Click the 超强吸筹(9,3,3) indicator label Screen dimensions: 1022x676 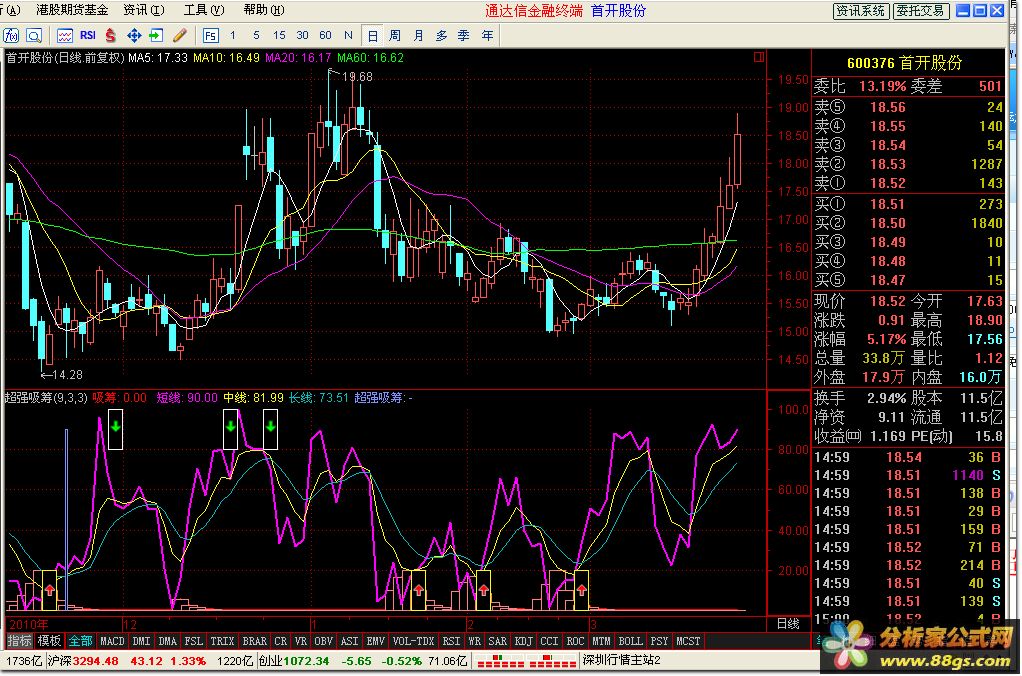(46, 398)
